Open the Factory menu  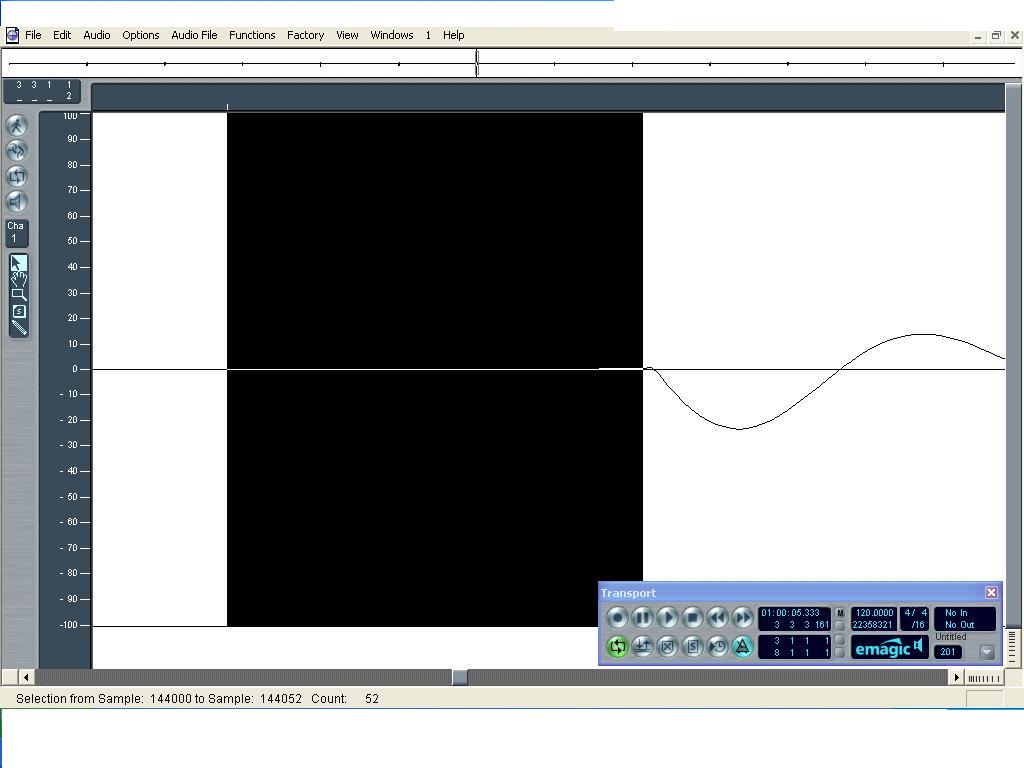pyautogui.click(x=306, y=35)
